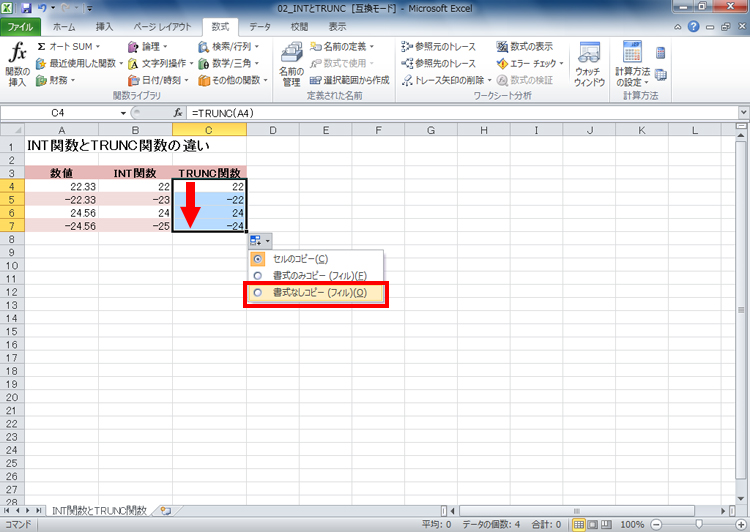Select Fill Without Formatting (書式なしコピー) option

click(316, 292)
